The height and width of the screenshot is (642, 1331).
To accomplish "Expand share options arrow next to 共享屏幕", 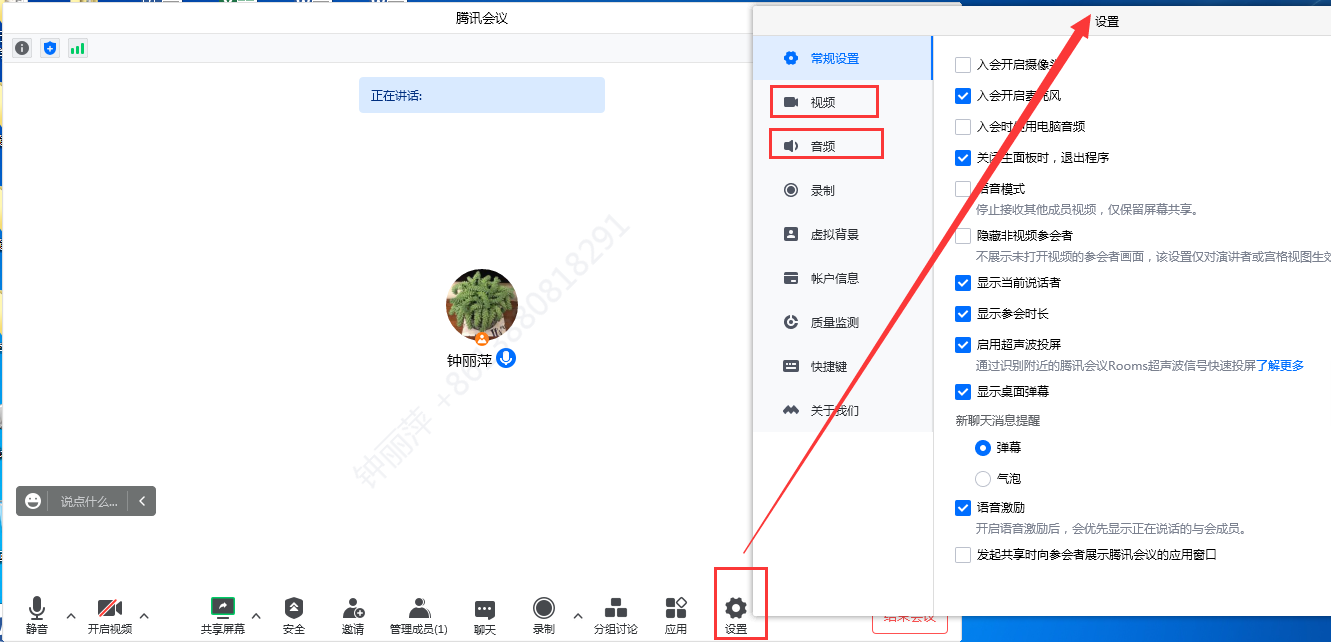I will click(256, 615).
